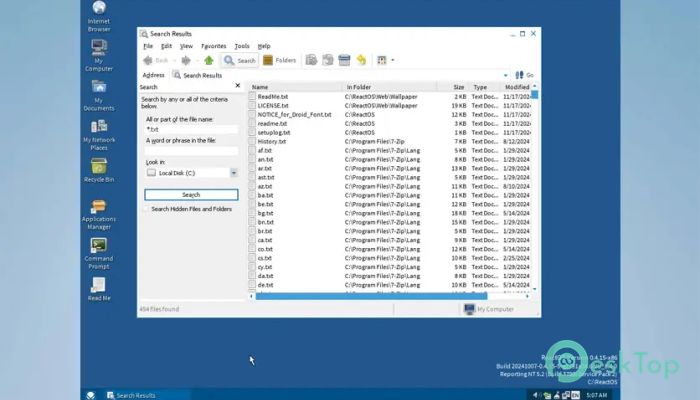700x400 pixels.
Task: Enable Search Hidden Files and Folders
Action: [146, 209]
